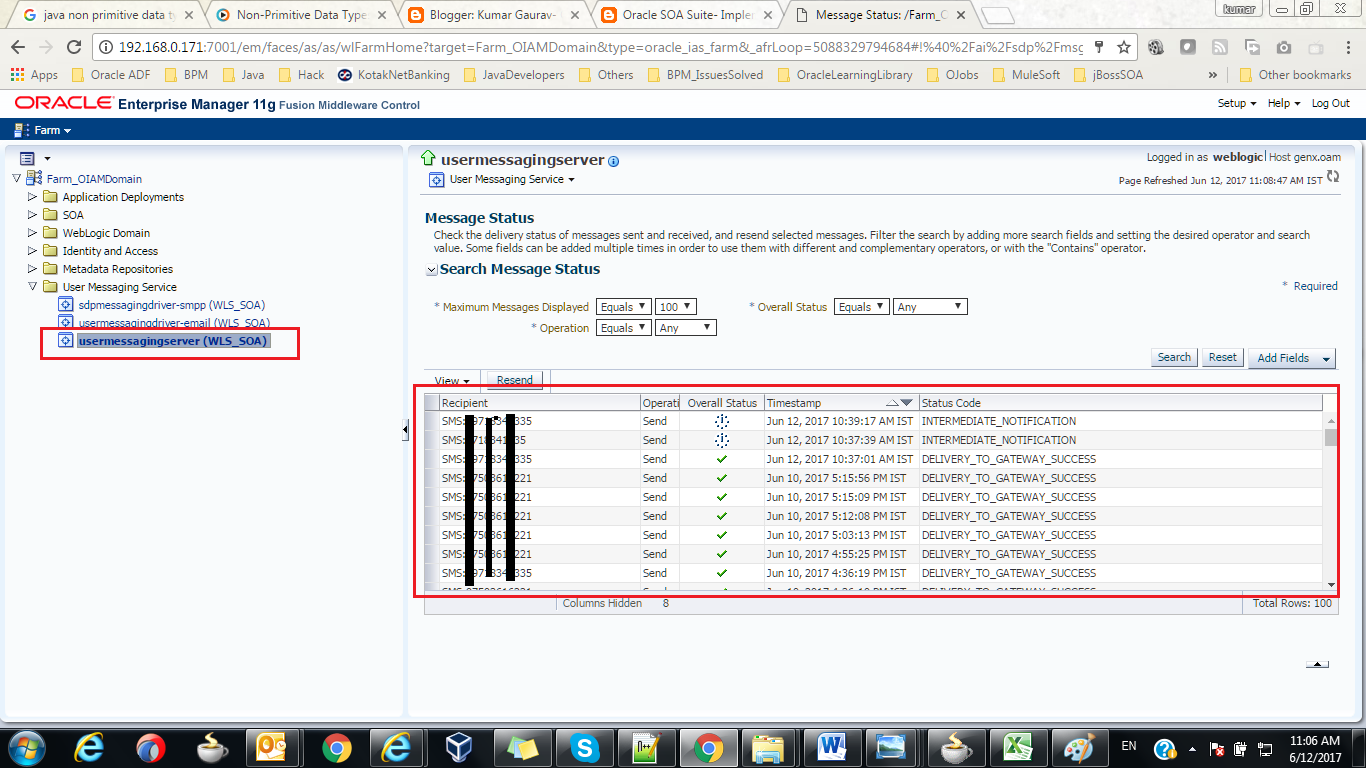Open the Operation Equals operator dropdown
The height and width of the screenshot is (768, 1366).
(x=624, y=328)
